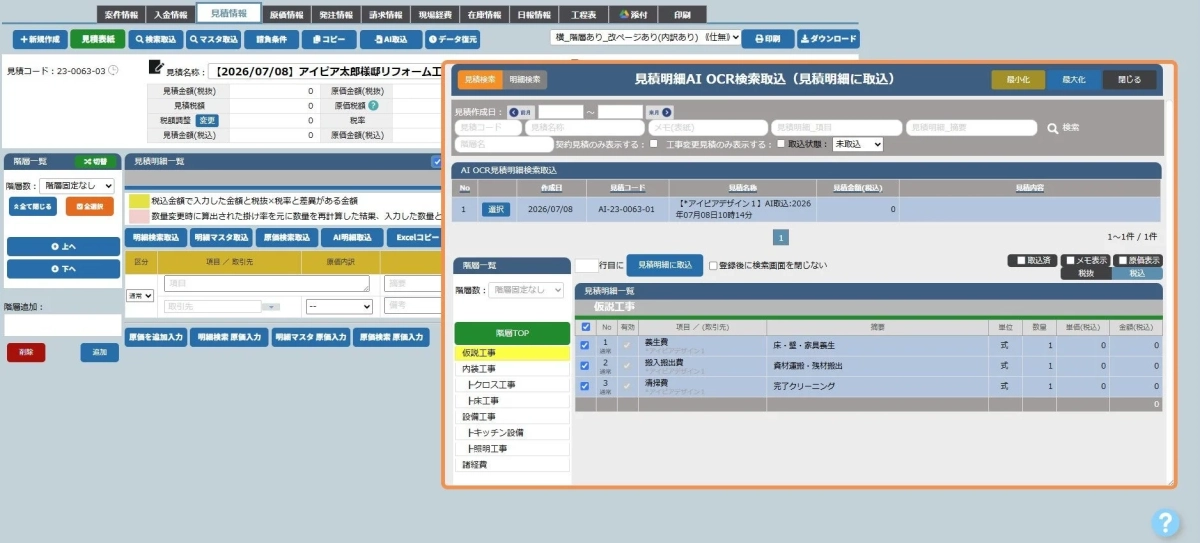This screenshot has width=1200, height=543.
Task: Click the AI明細取込 button
Action: (351, 237)
